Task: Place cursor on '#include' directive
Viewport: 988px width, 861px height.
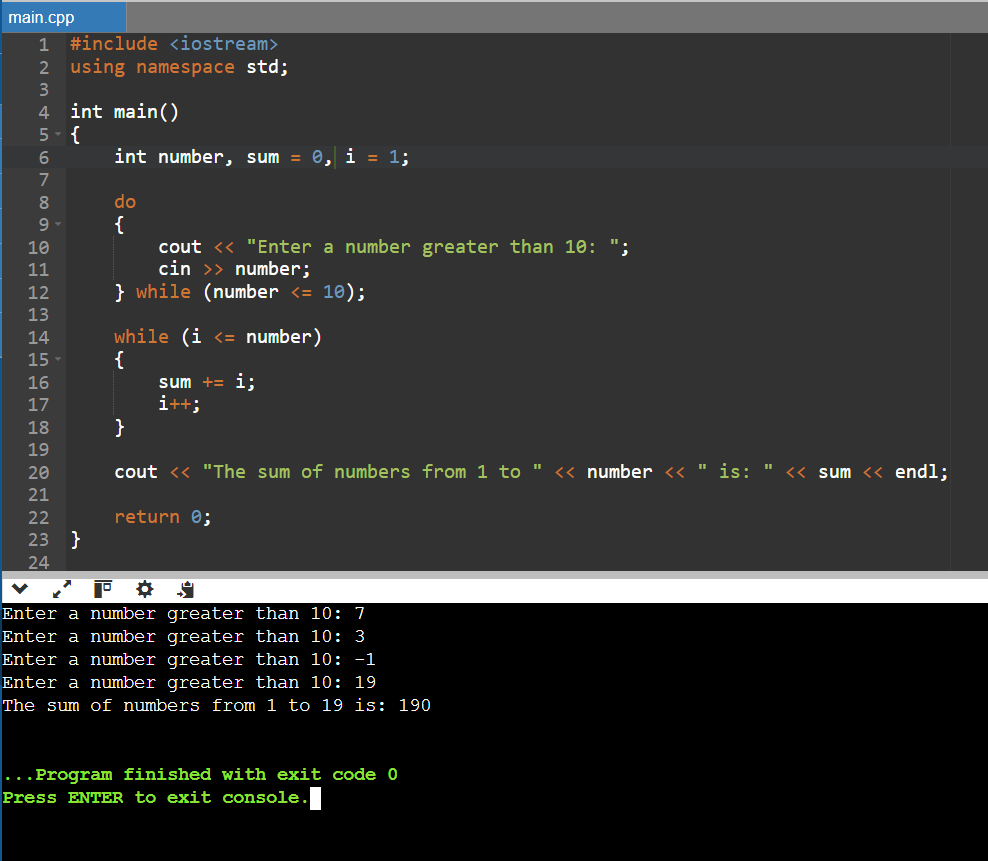Action: coord(114,44)
